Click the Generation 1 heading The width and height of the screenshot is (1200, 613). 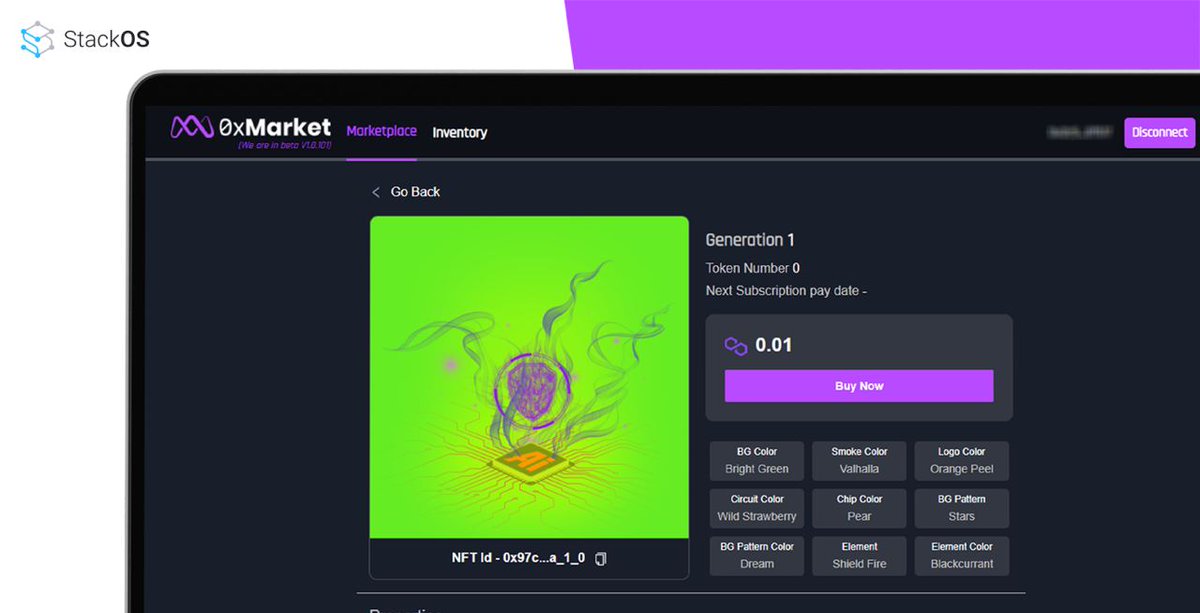(x=750, y=240)
